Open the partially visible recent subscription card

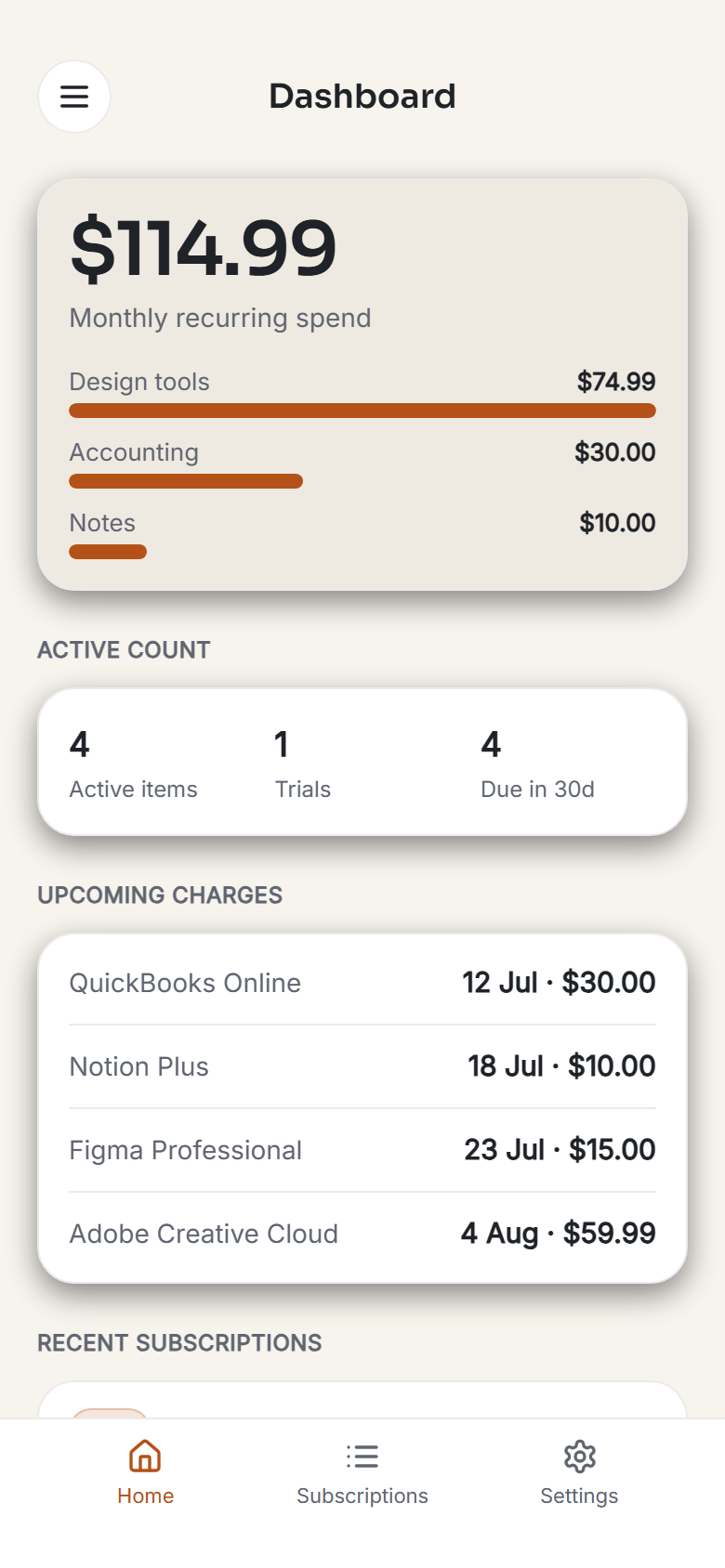pos(362,1400)
